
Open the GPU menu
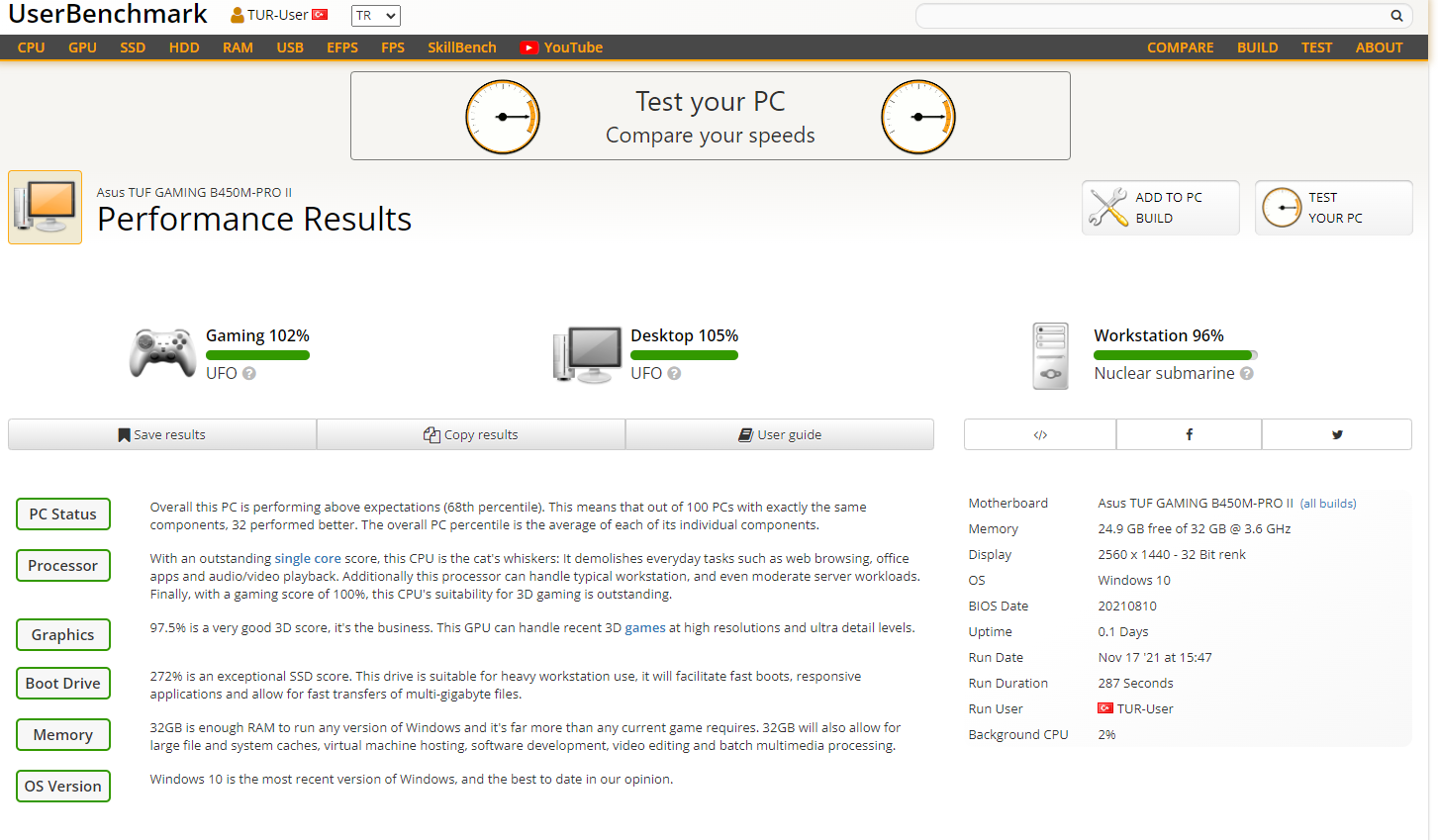tap(83, 47)
